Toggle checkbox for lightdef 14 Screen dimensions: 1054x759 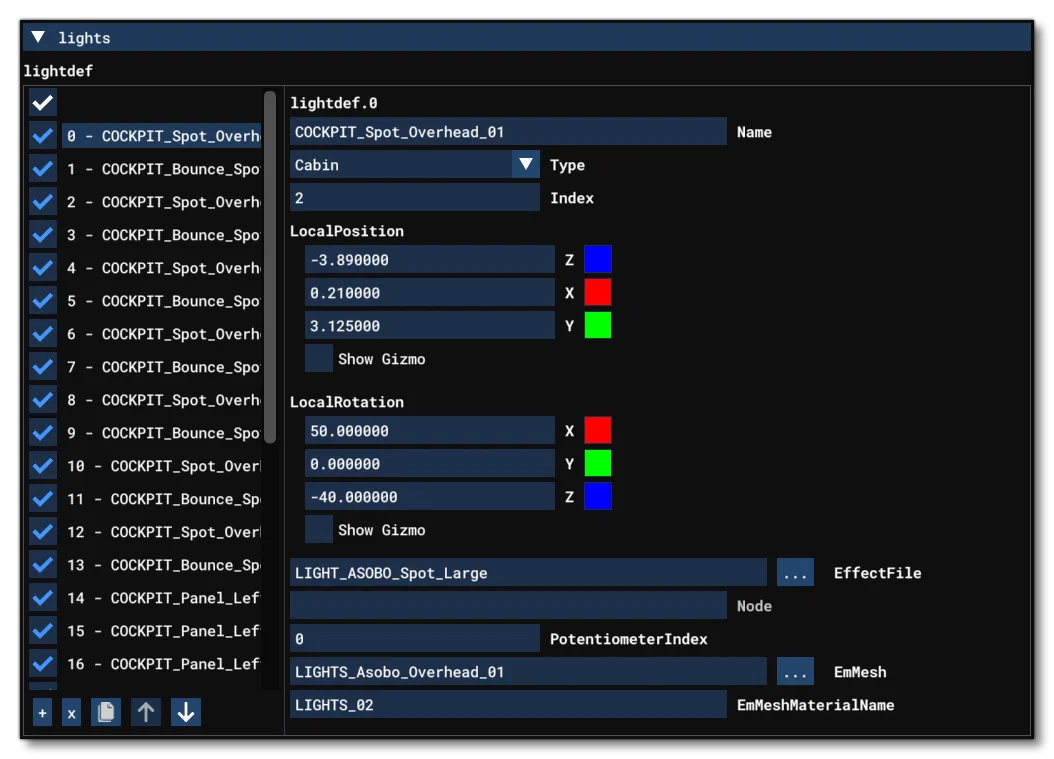(x=42, y=598)
